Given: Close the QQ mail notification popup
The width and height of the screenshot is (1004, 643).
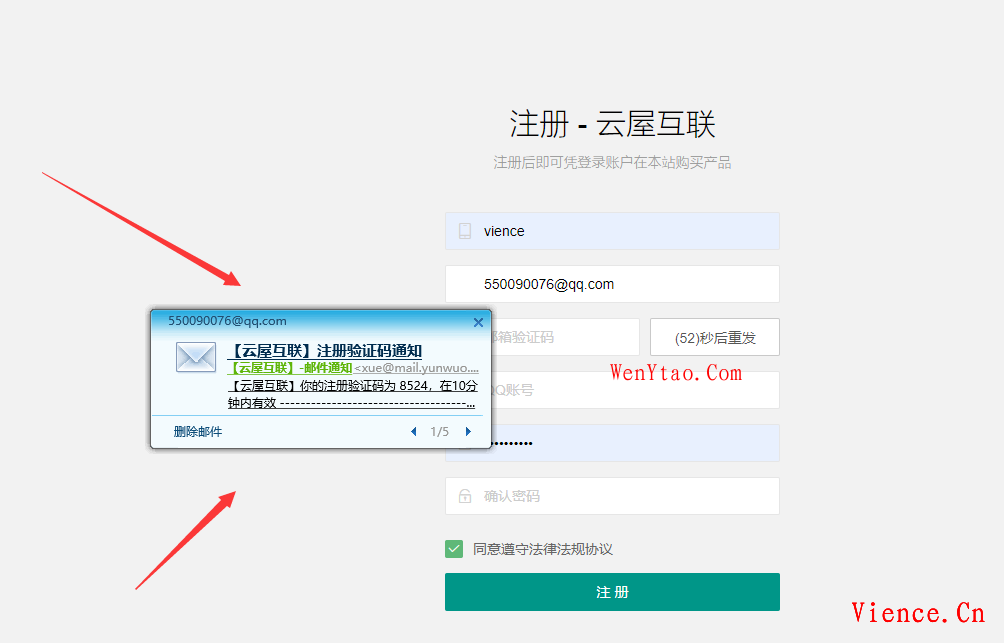Looking at the screenshot, I should 478,323.
